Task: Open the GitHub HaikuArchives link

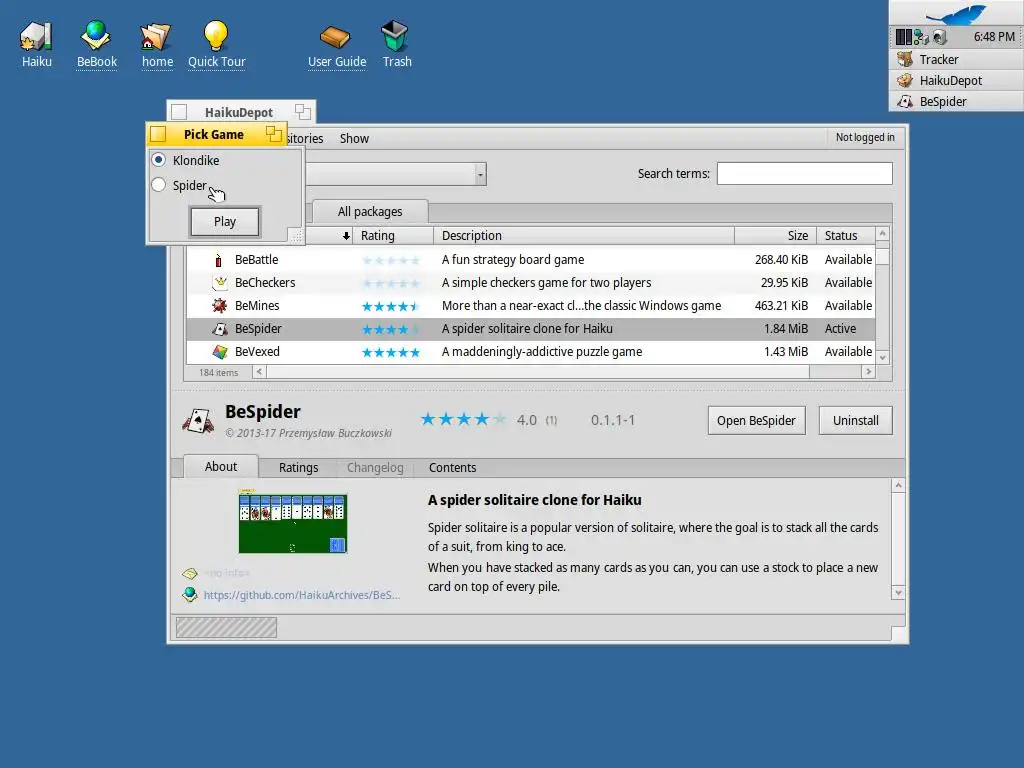Action: (302, 595)
